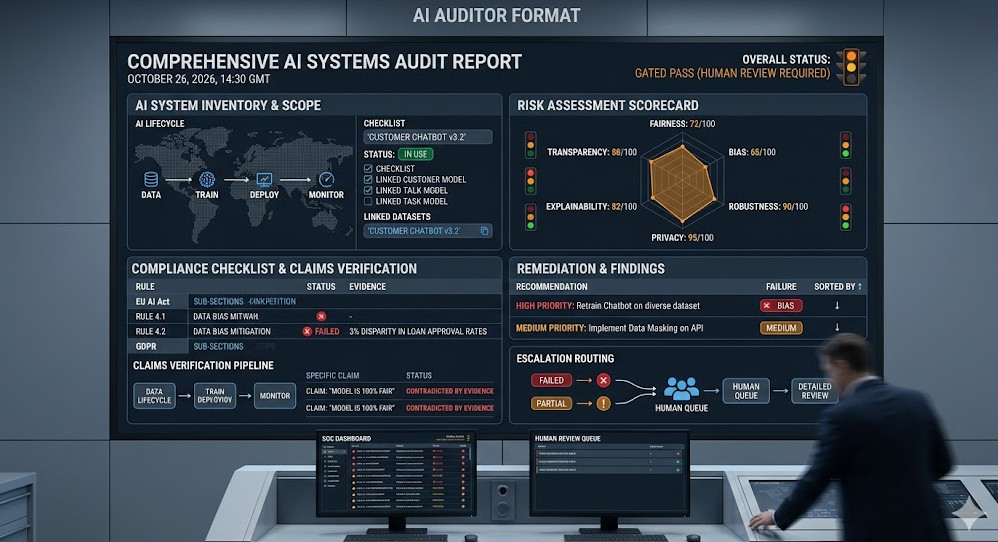This screenshot has height=542, width=998.
Task: Select the FAILED escalation badge
Action: coord(551,380)
